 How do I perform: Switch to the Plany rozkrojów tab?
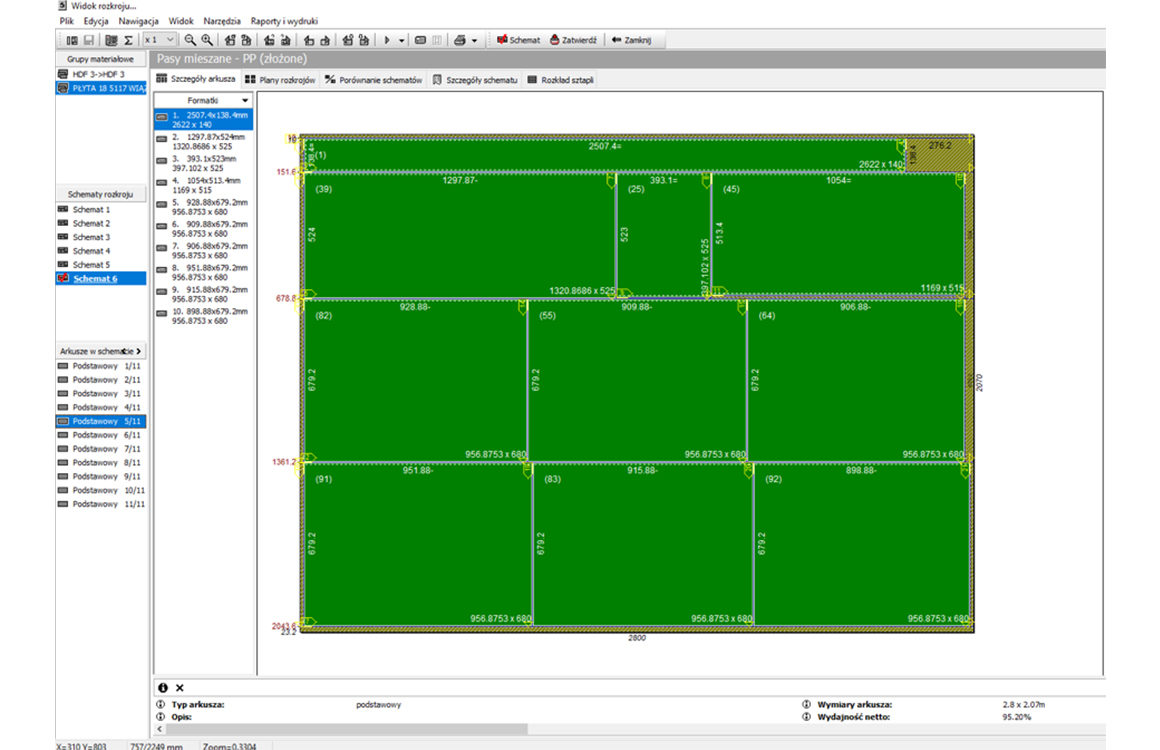(280, 80)
